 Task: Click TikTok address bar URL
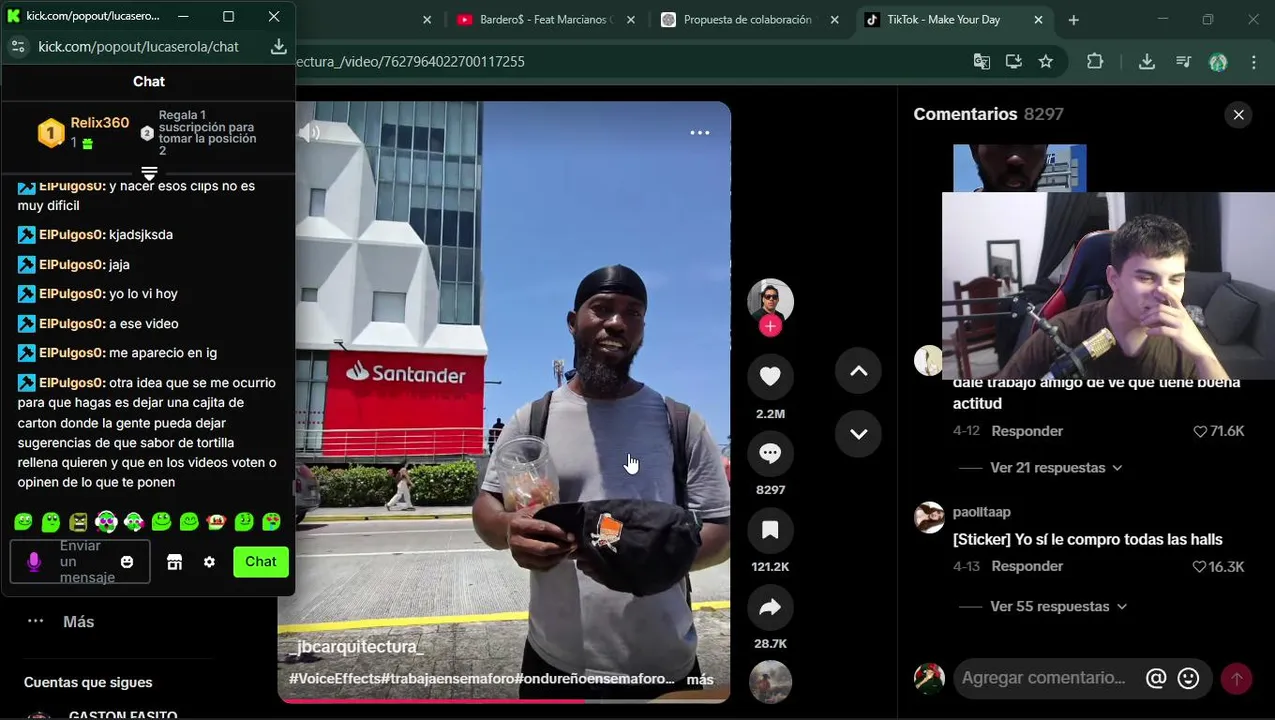coord(410,62)
